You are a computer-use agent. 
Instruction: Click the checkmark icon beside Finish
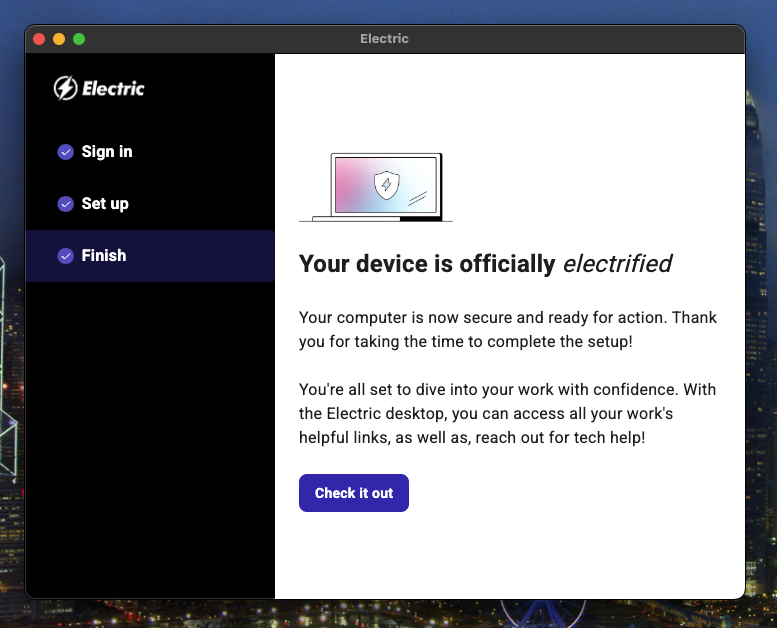point(66,256)
